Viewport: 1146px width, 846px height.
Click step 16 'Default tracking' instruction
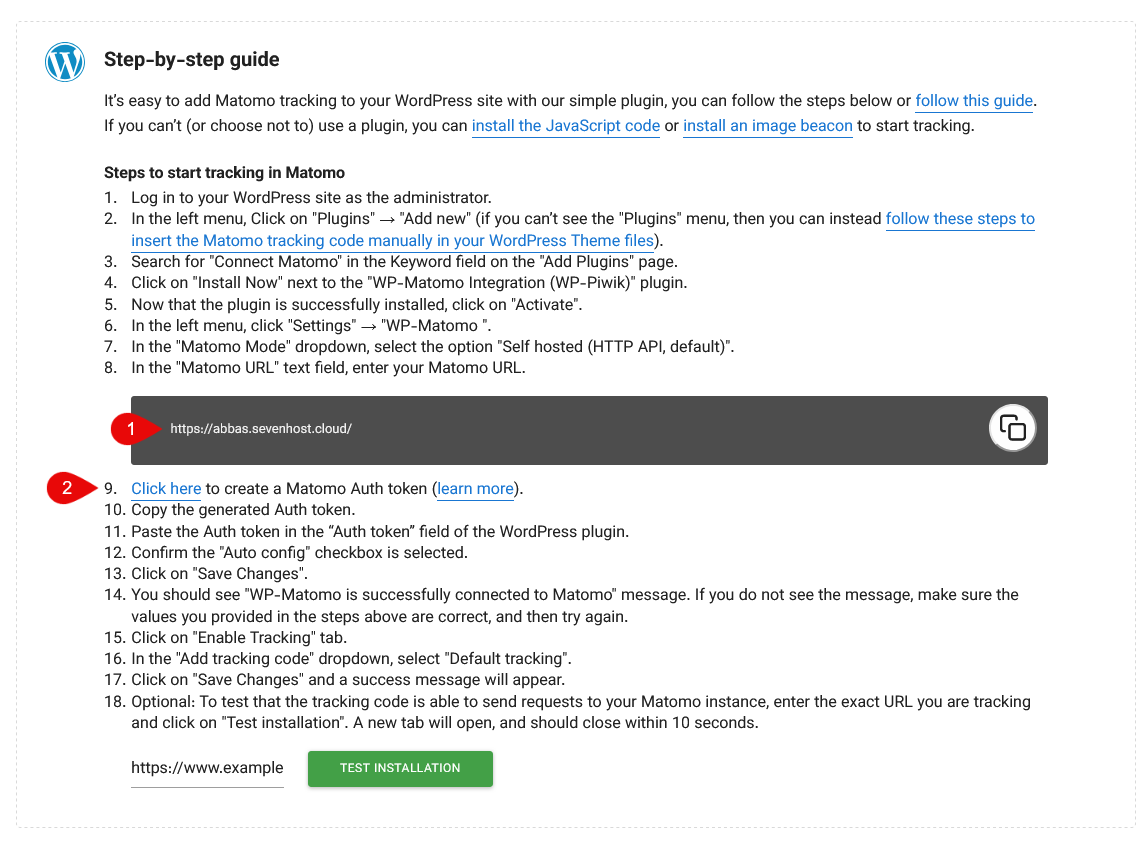pyautogui.click(x=352, y=659)
